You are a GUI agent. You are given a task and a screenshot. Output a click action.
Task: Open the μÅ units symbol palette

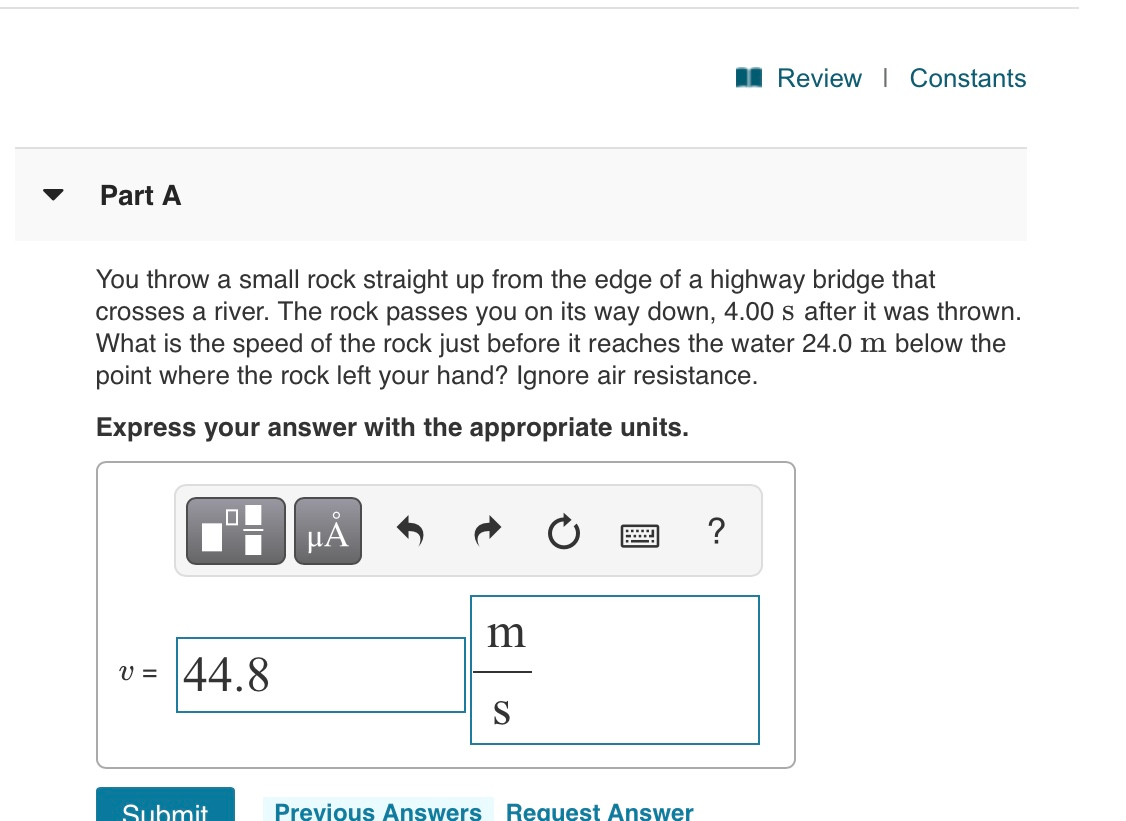pos(327,530)
